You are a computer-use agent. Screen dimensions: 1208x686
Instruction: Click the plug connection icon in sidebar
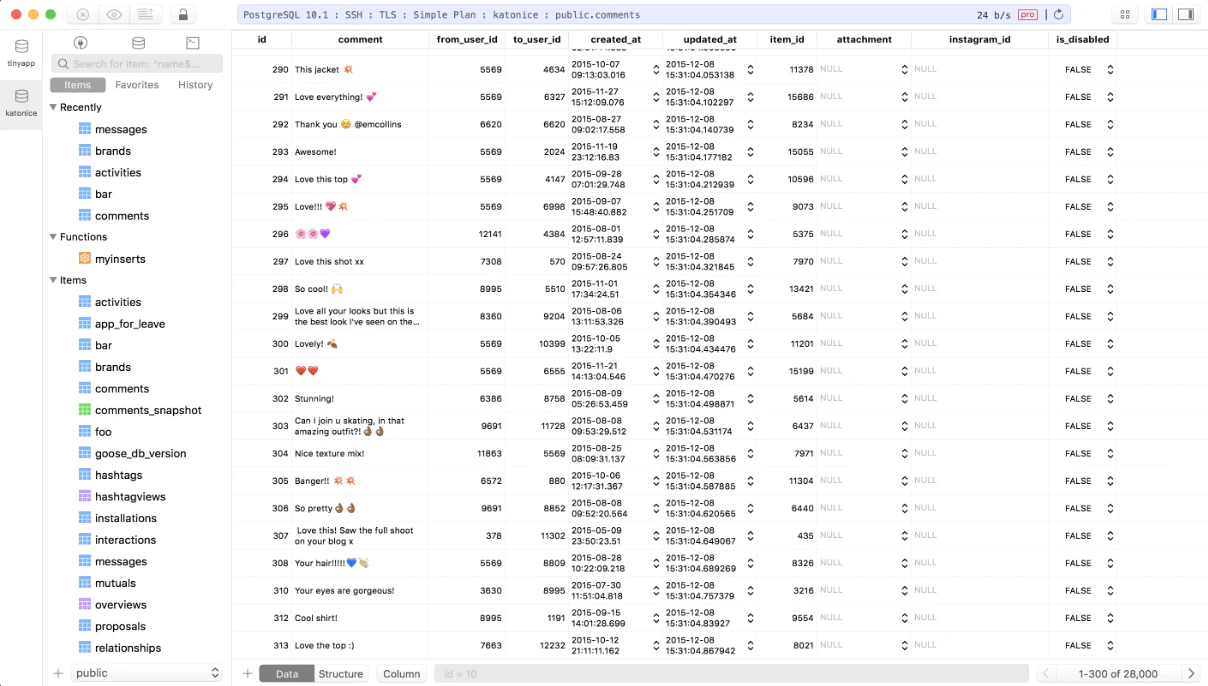coord(80,43)
